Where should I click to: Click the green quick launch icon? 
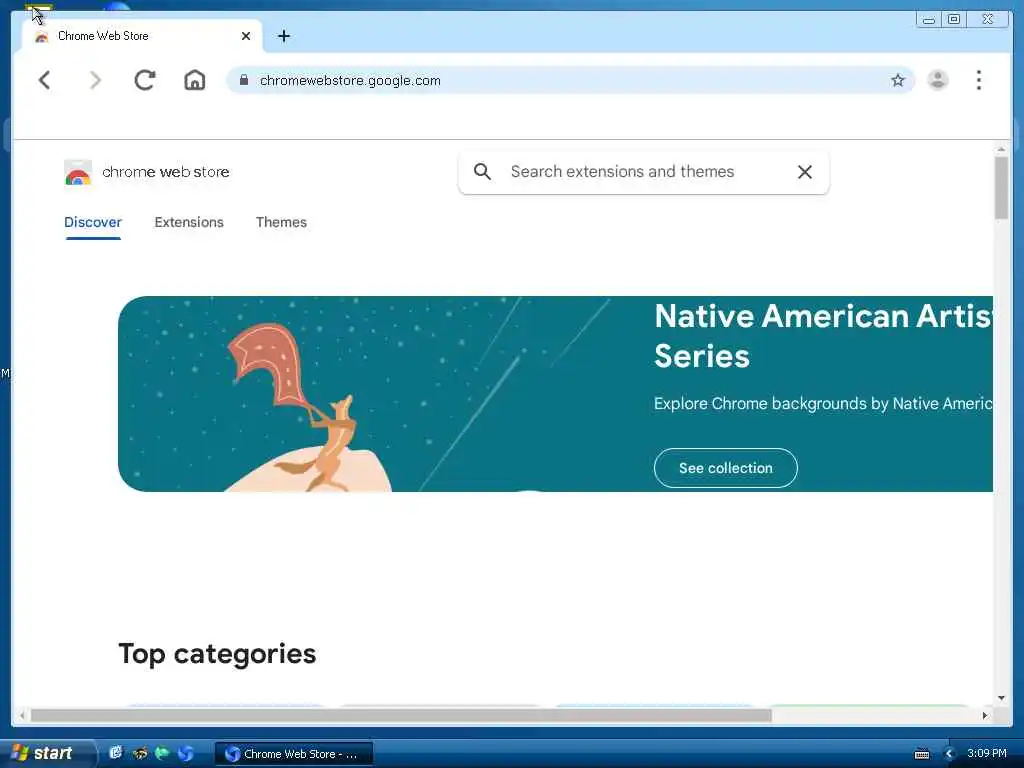pyautogui.click(x=162, y=753)
